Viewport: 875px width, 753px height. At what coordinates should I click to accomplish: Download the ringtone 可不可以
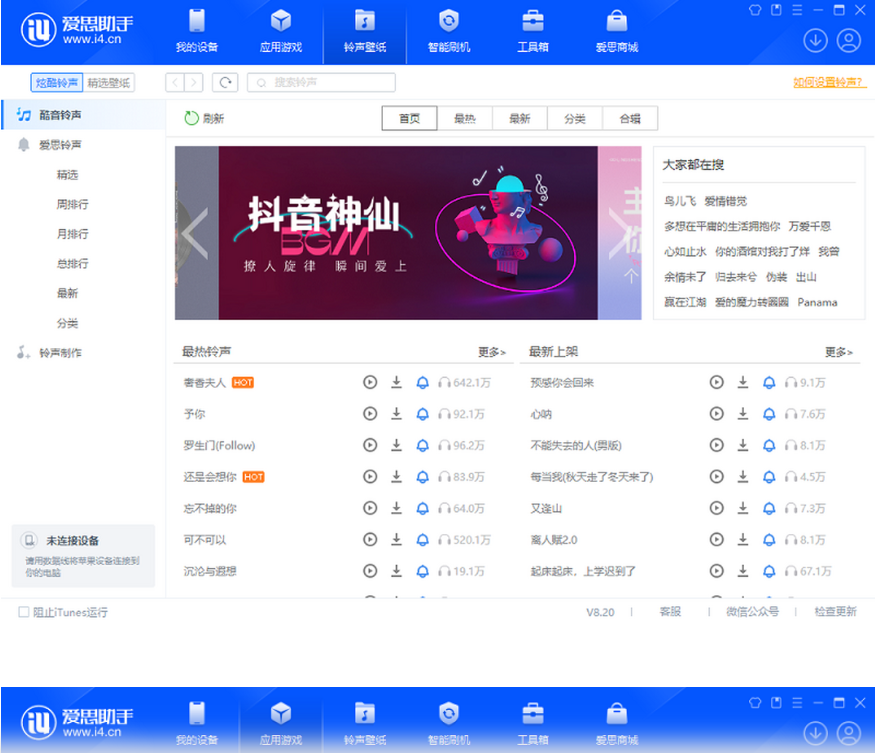(396, 540)
